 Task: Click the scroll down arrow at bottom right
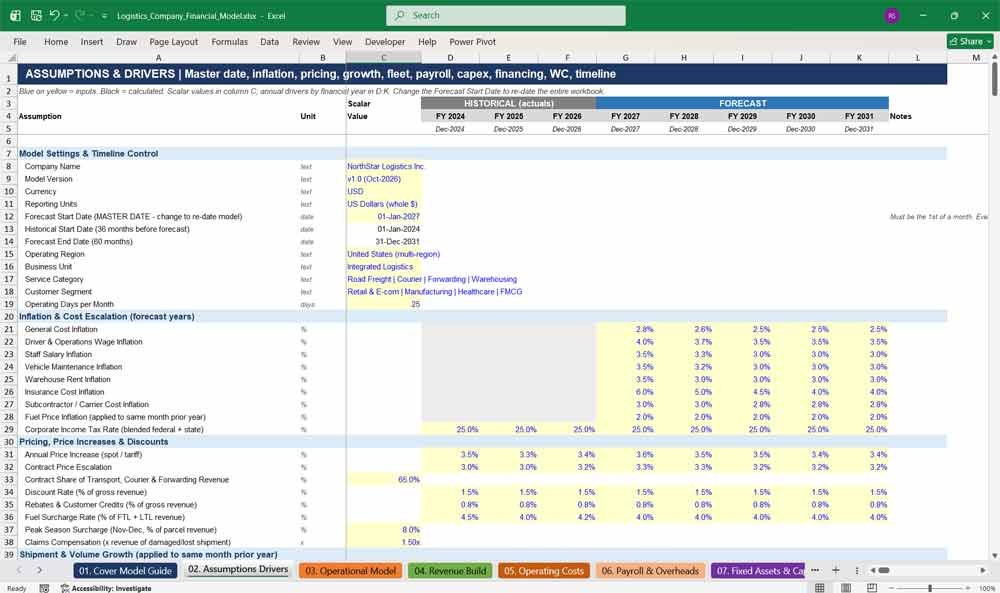click(995, 556)
